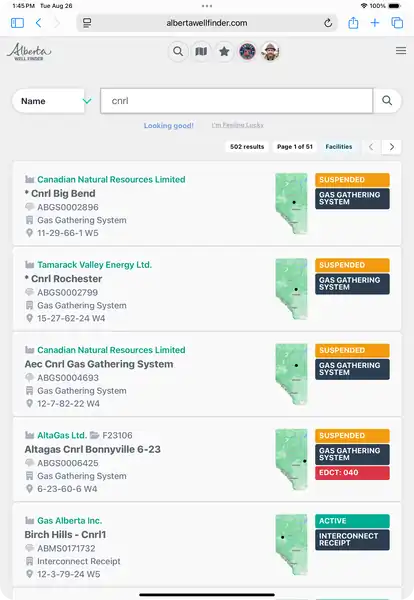Open the round search icon in header
The height and width of the screenshot is (600, 414).
tap(178, 51)
